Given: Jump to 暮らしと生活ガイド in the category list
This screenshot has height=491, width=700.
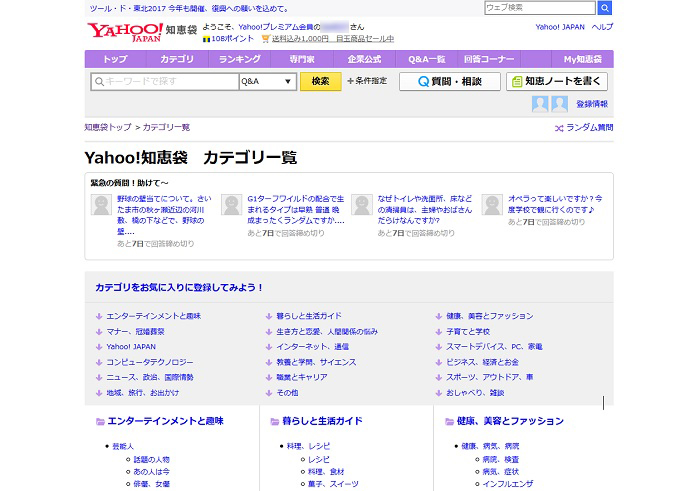Looking at the screenshot, I should (x=309, y=316).
